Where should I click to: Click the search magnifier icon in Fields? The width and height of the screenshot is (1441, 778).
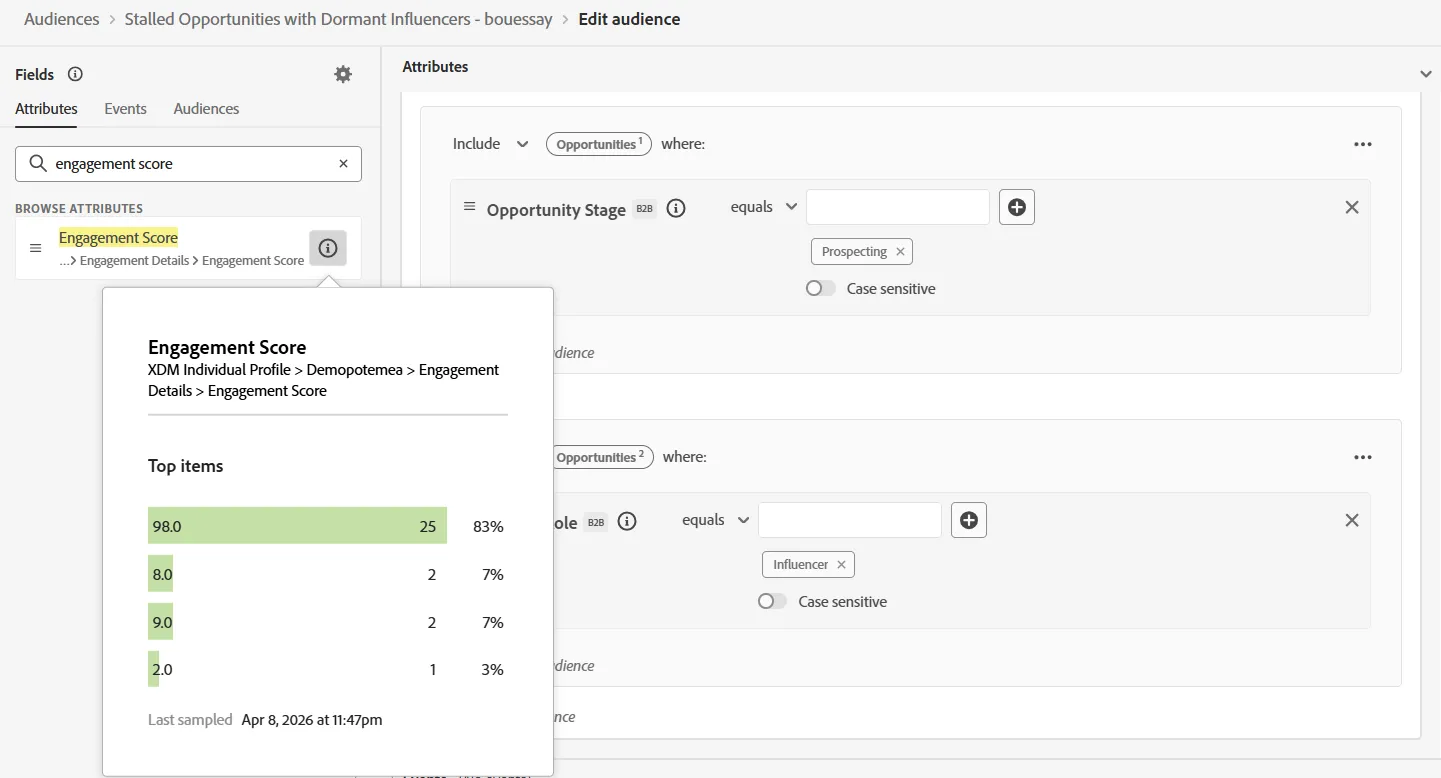(x=38, y=163)
